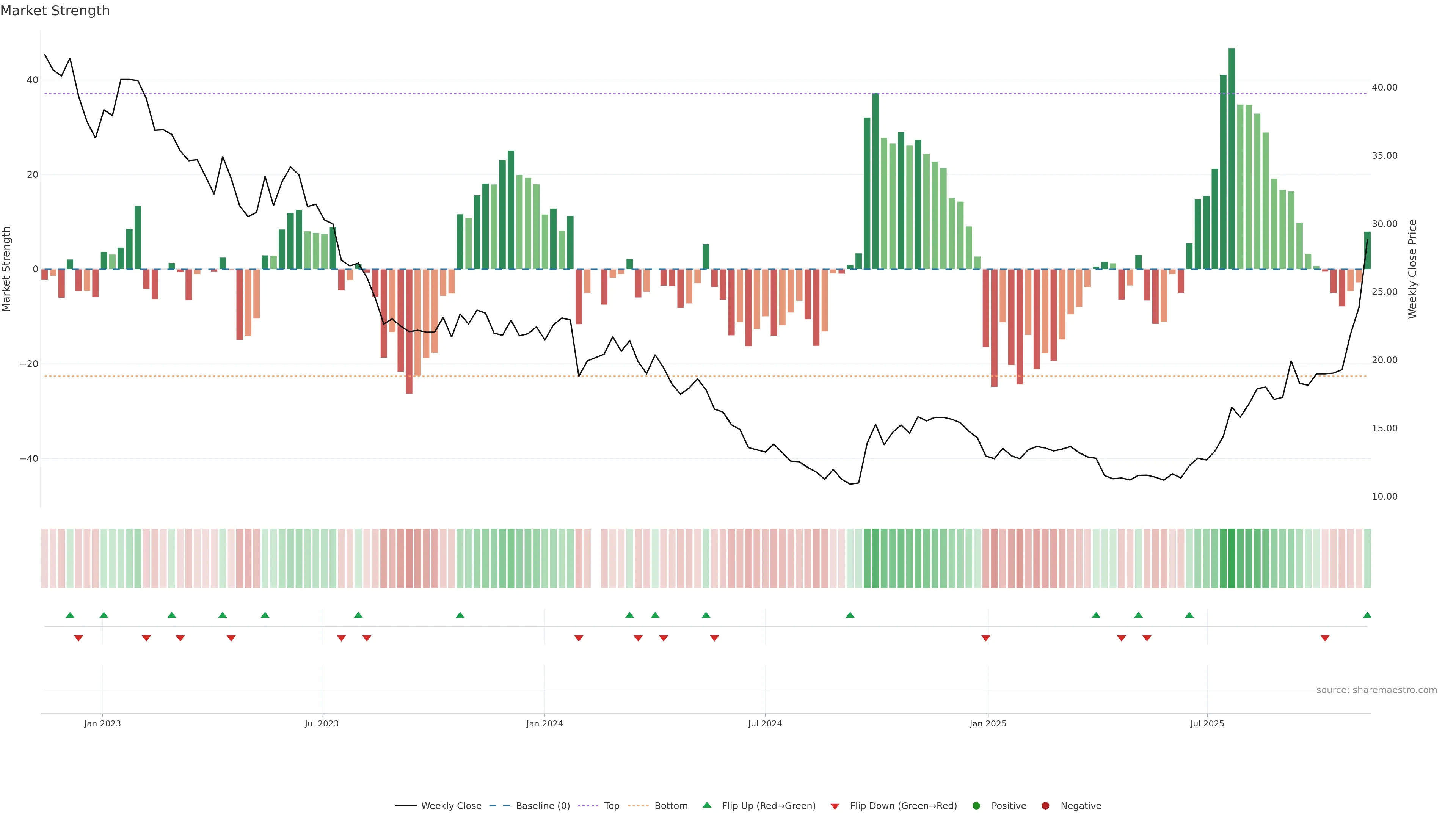Viewport: 1456px width, 819px height.
Task: Click the Jan 2025 x-axis label
Action: [987, 723]
